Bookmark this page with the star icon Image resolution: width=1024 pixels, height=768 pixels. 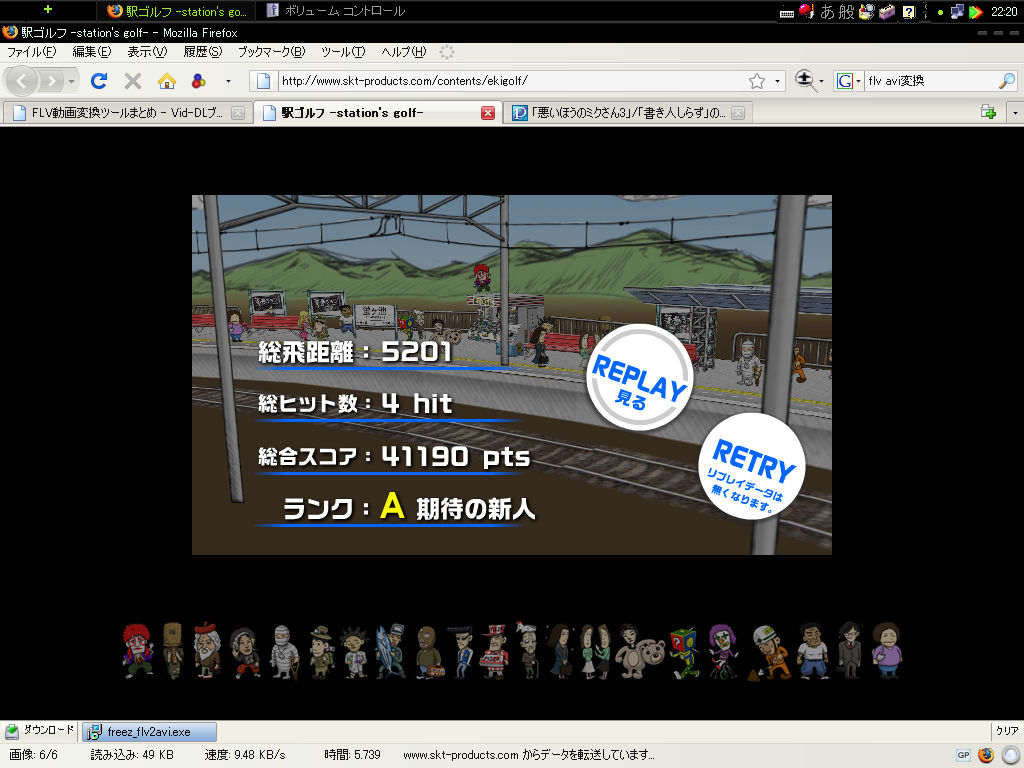click(757, 81)
